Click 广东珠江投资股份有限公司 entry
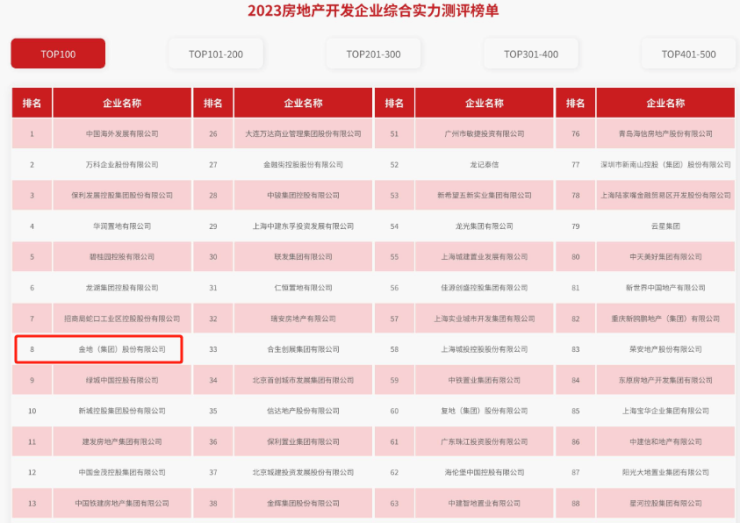Viewport: 740px width, 523px height. pyautogui.click(x=485, y=442)
